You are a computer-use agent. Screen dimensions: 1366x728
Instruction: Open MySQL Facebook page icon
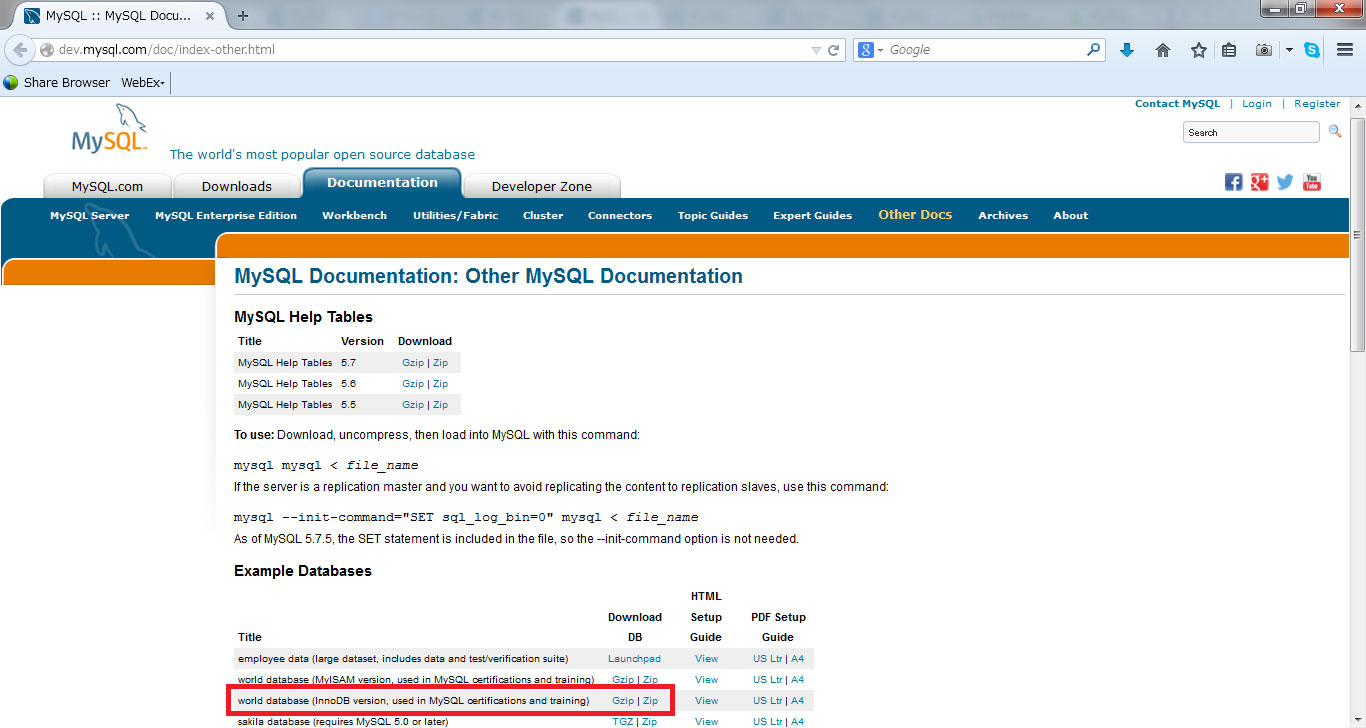[x=1233, y=182]
